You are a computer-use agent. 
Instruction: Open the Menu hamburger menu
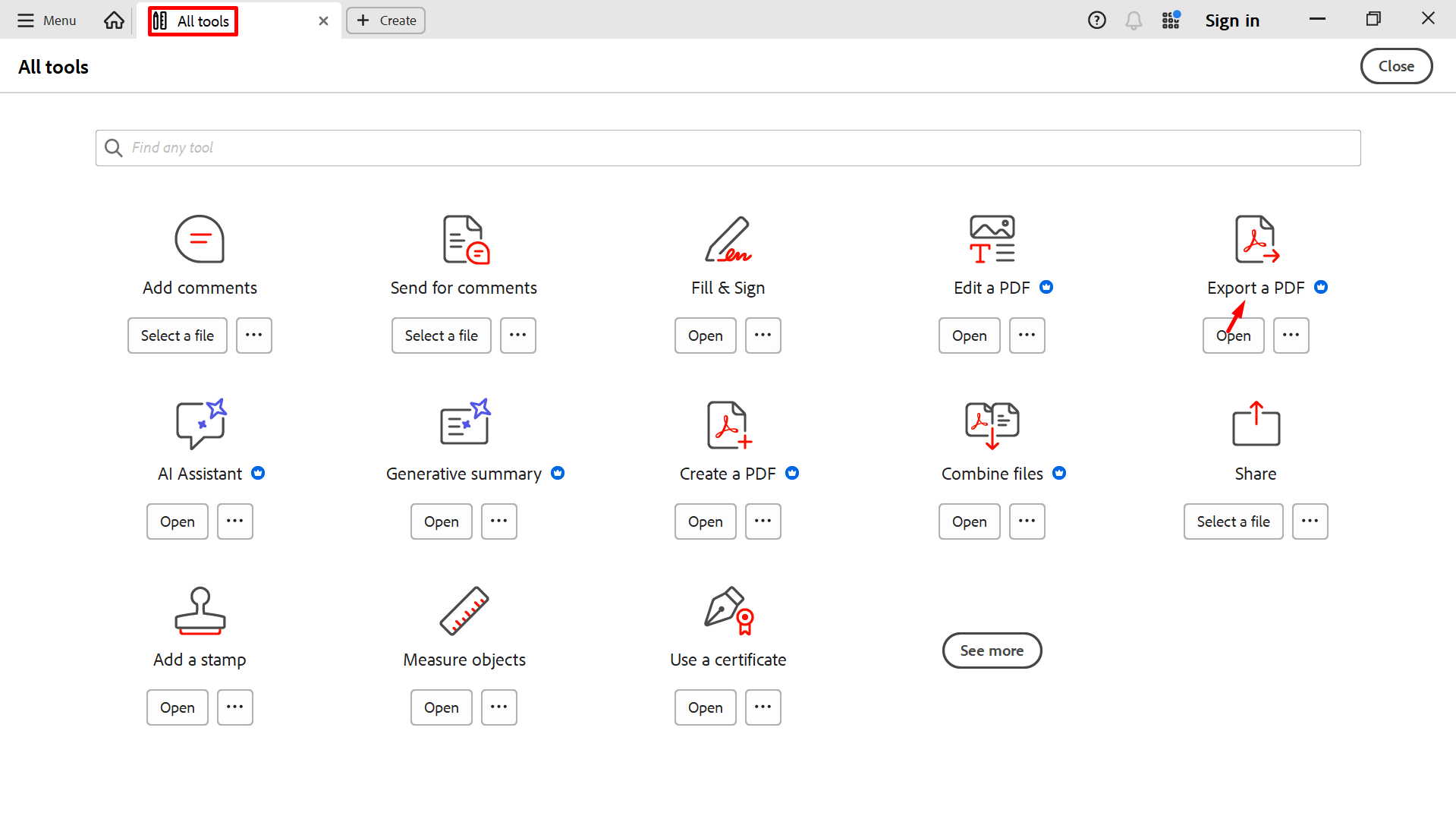click(47, 20)
